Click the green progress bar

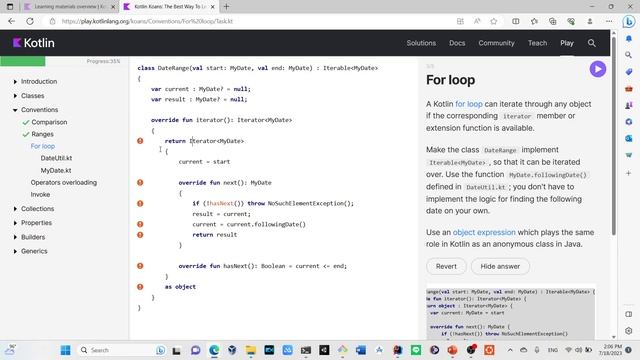[22, 61]
